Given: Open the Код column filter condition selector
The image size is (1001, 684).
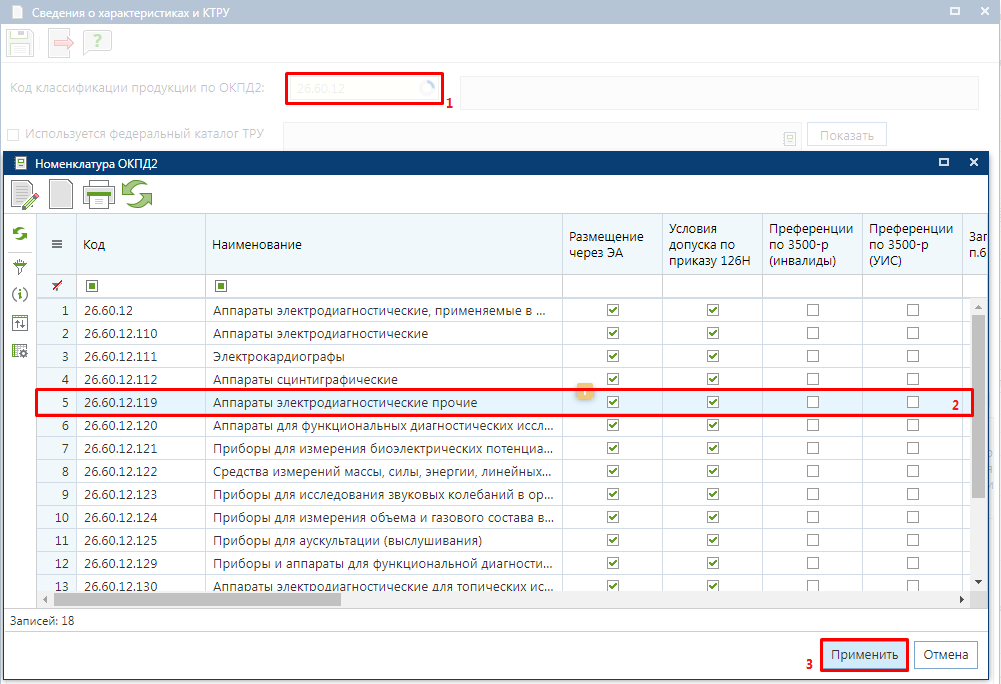Looking at the screenshot, I should (x=92, y=285).
